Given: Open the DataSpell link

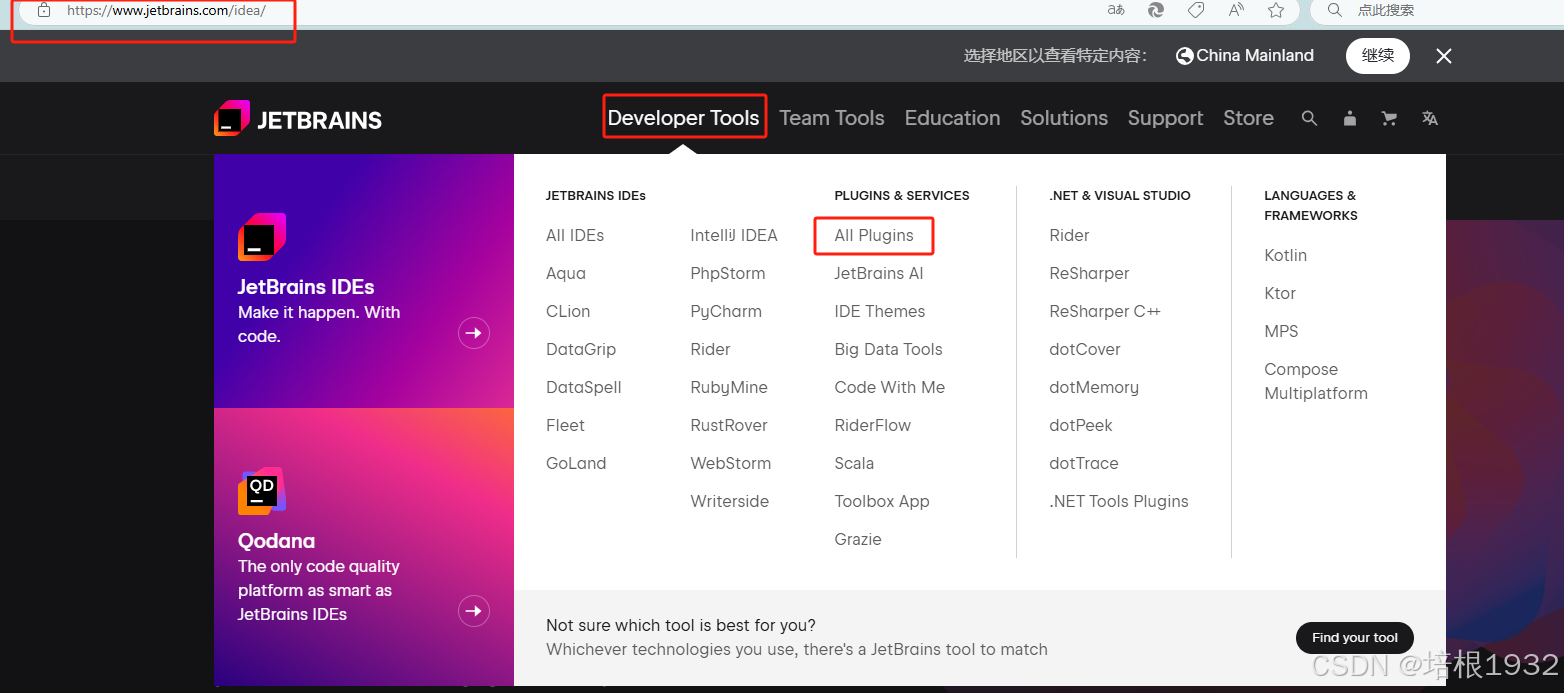Looking at the screenshot, I should coord(584,388).
